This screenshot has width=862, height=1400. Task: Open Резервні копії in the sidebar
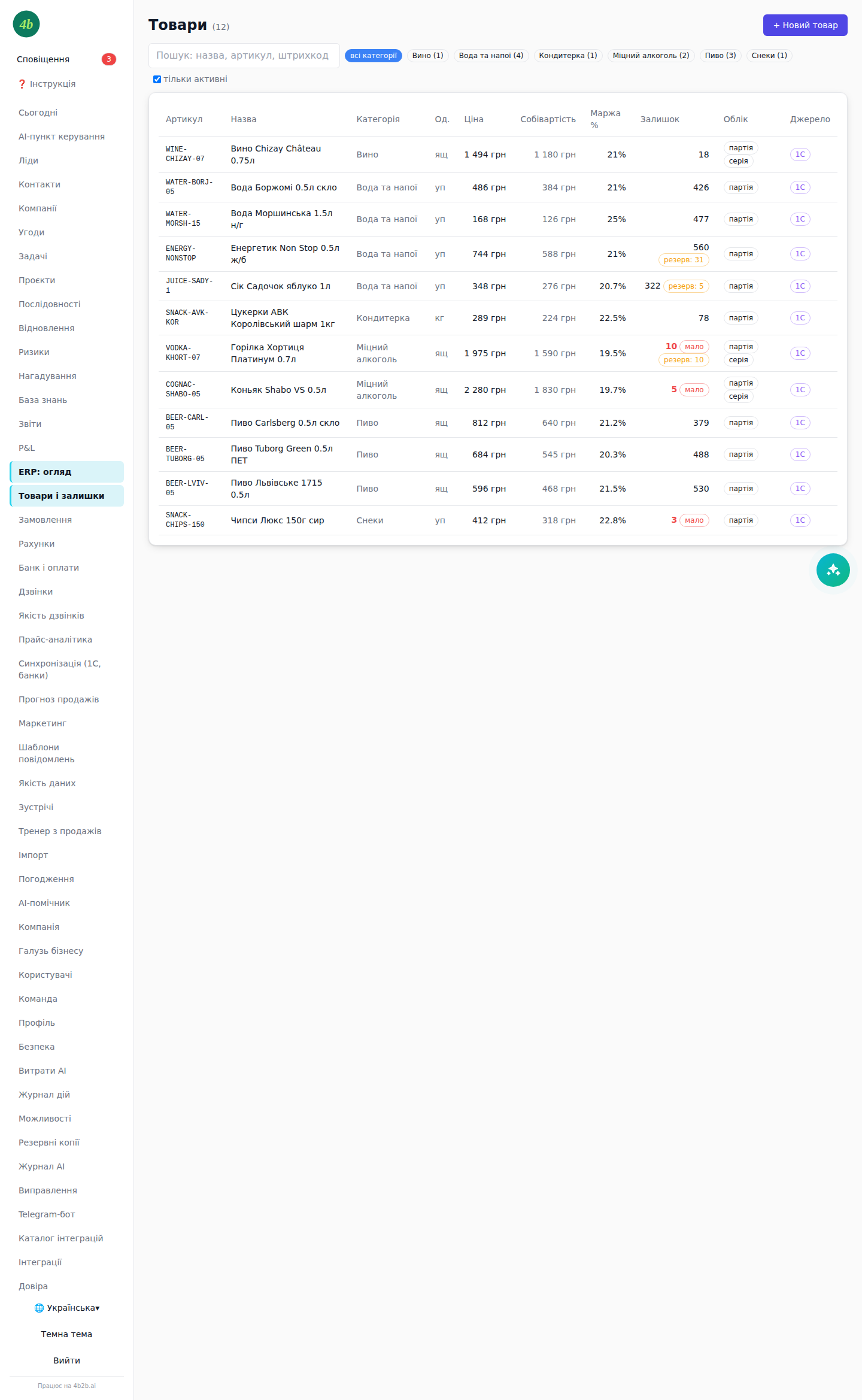coord(66,1143)
